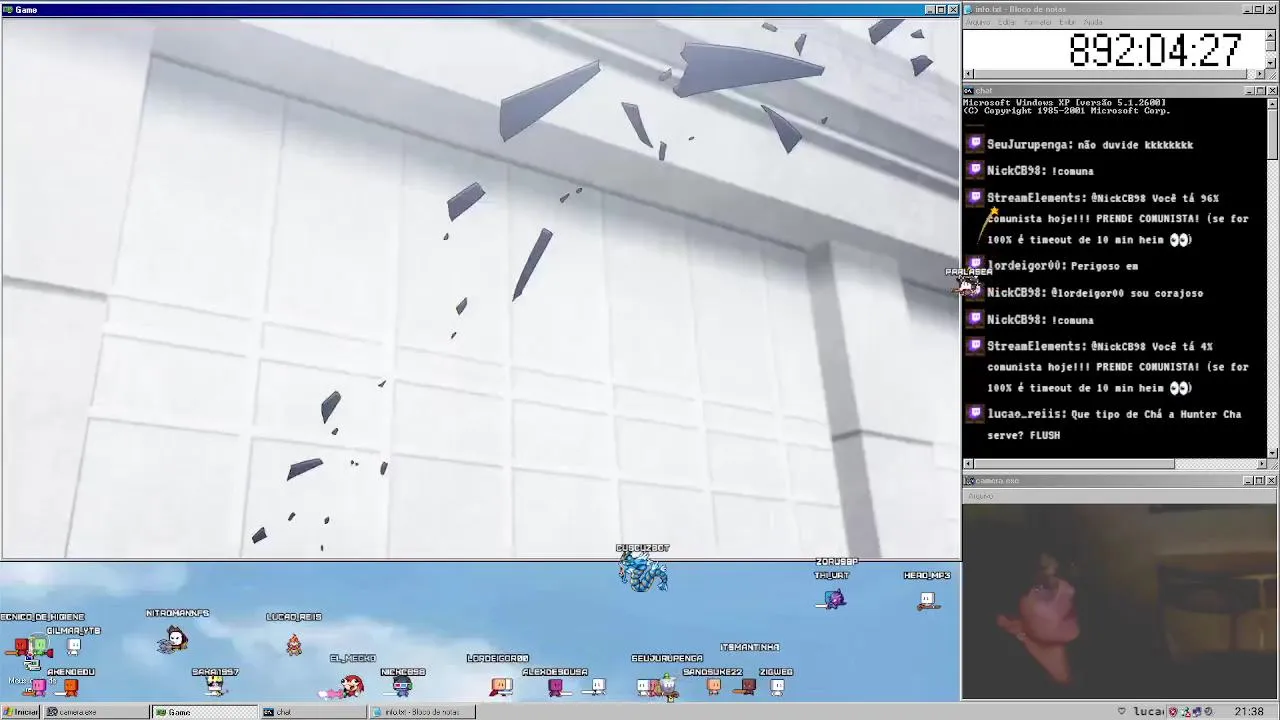This screenshot has height=720, width=1280.
Task: Click the chat horizontal scrollbar thumb
Action: pyautogui.click(x=1074, y=464)
